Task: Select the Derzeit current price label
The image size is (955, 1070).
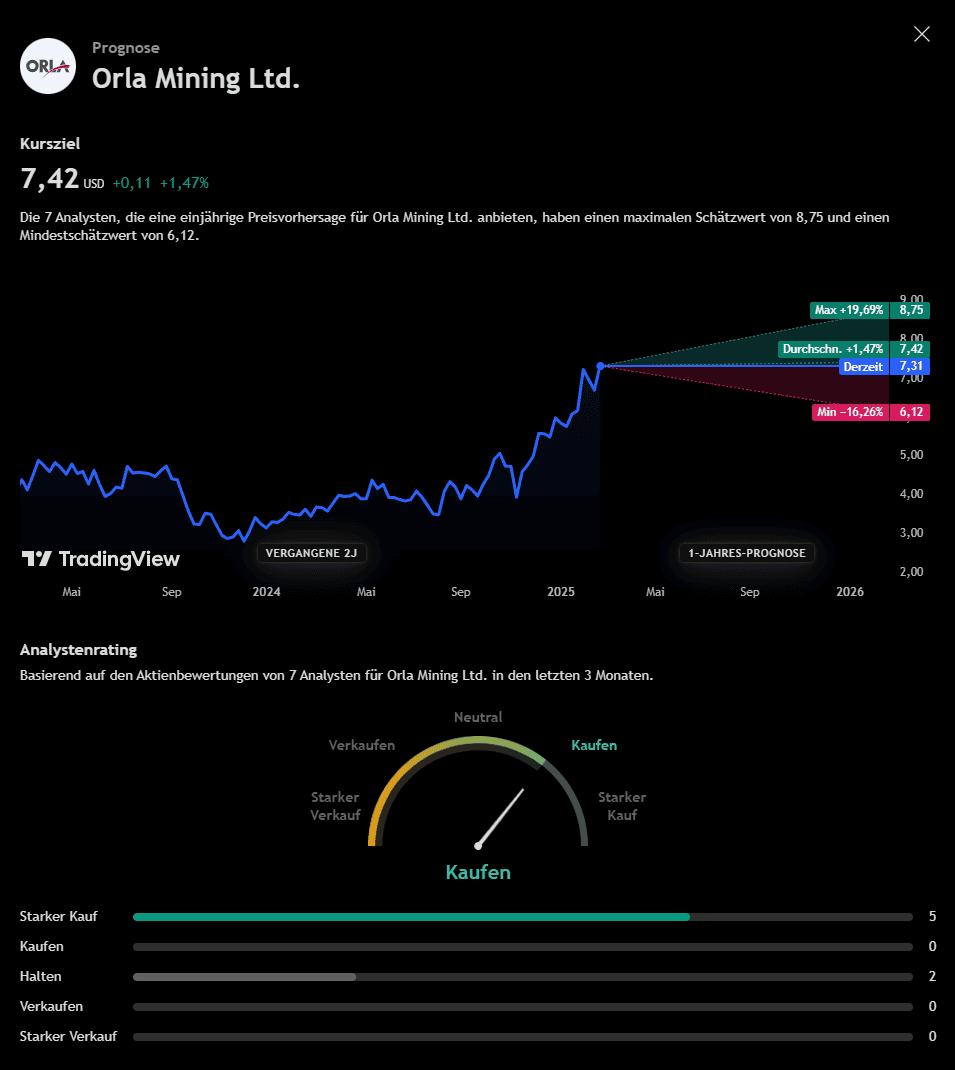Action: [x=864, y=366]
